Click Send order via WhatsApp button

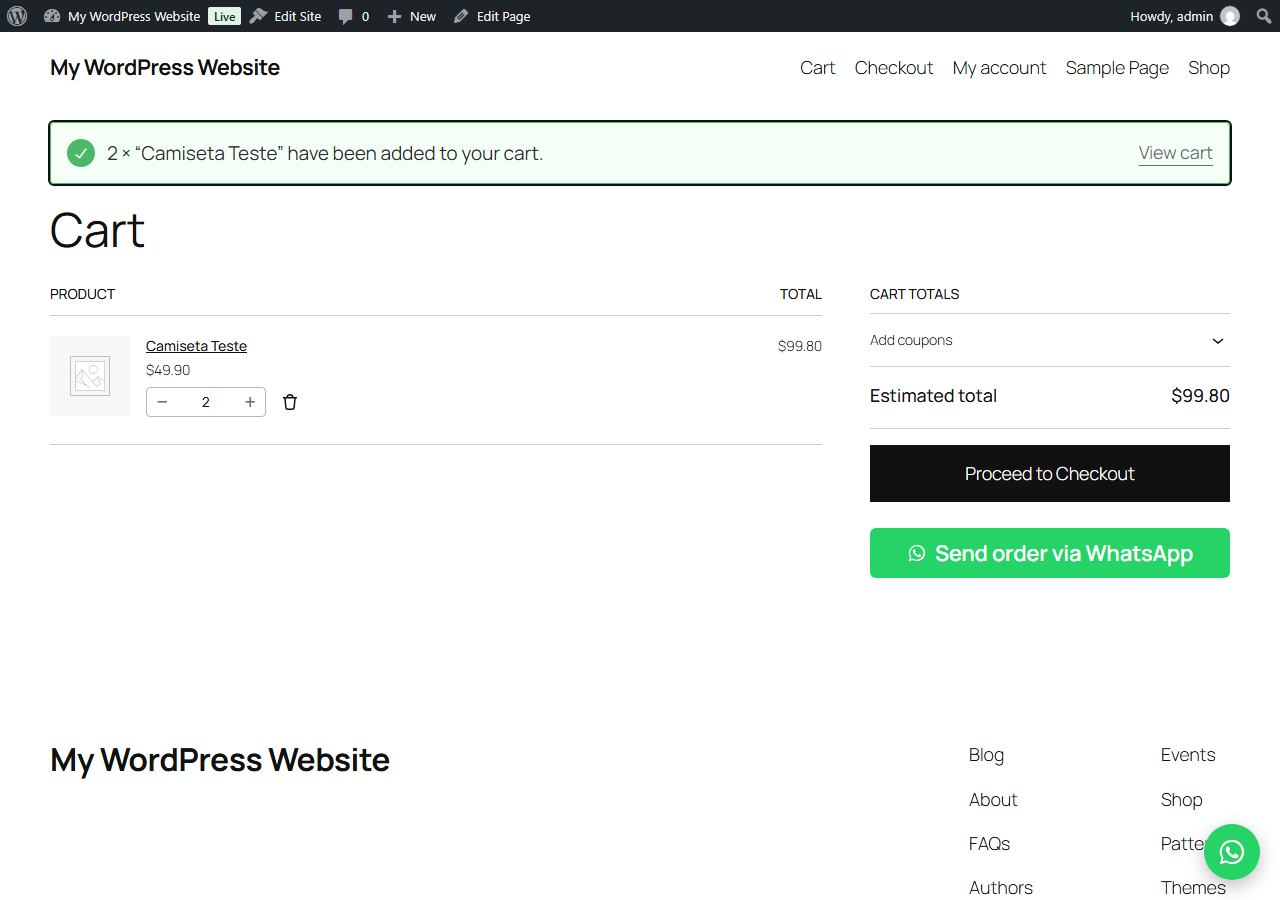tap(1050, 553)
